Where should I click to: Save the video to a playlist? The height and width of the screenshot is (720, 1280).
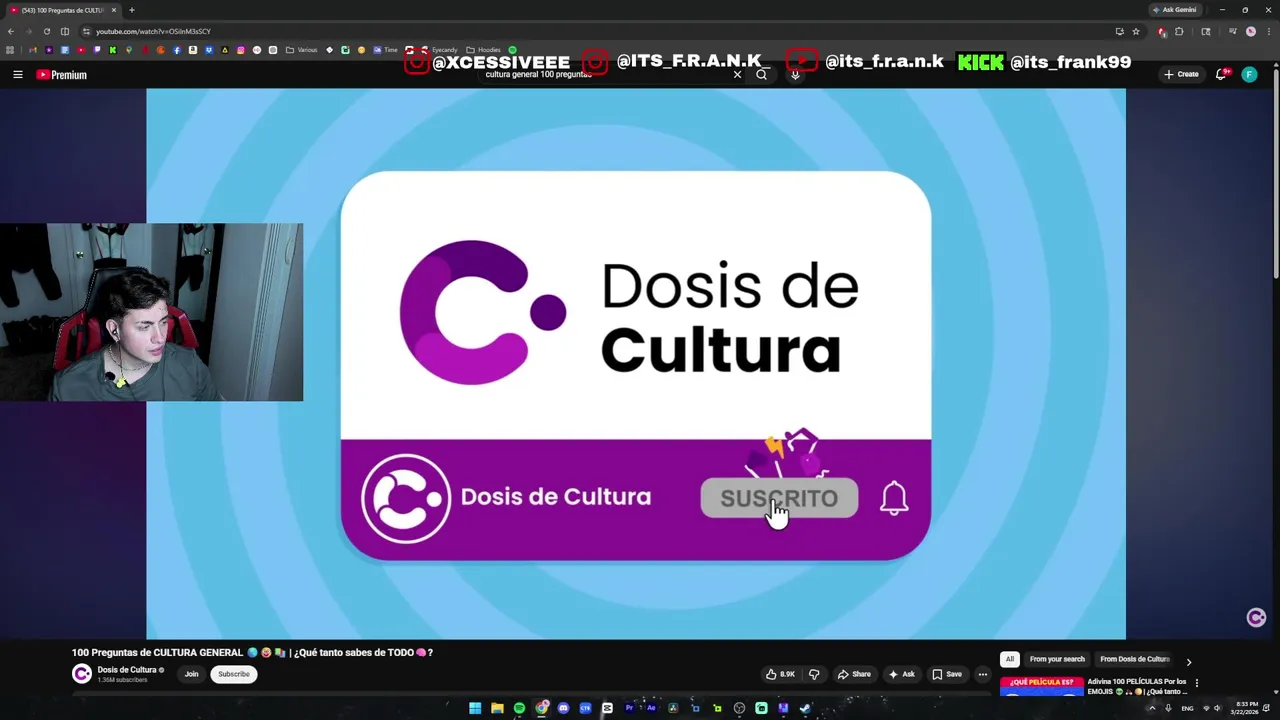(946, 674)
